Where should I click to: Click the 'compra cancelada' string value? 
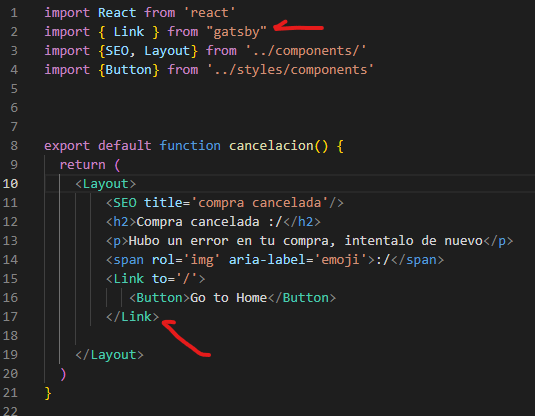pos(260,203)
